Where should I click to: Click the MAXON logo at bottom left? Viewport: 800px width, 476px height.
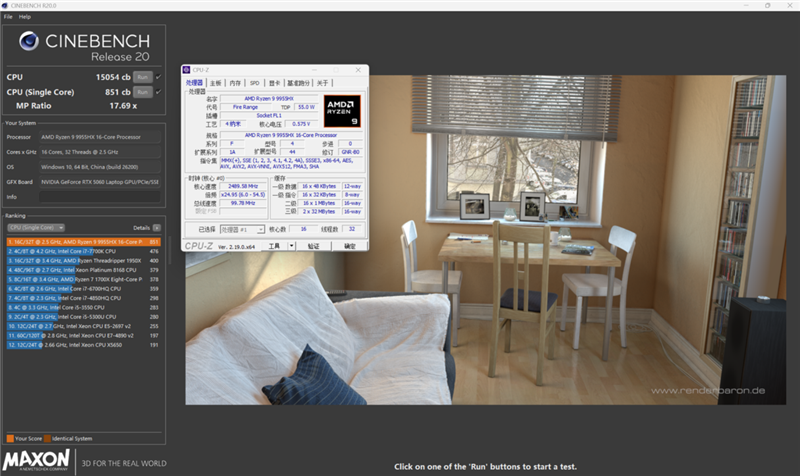click(36, 460)
